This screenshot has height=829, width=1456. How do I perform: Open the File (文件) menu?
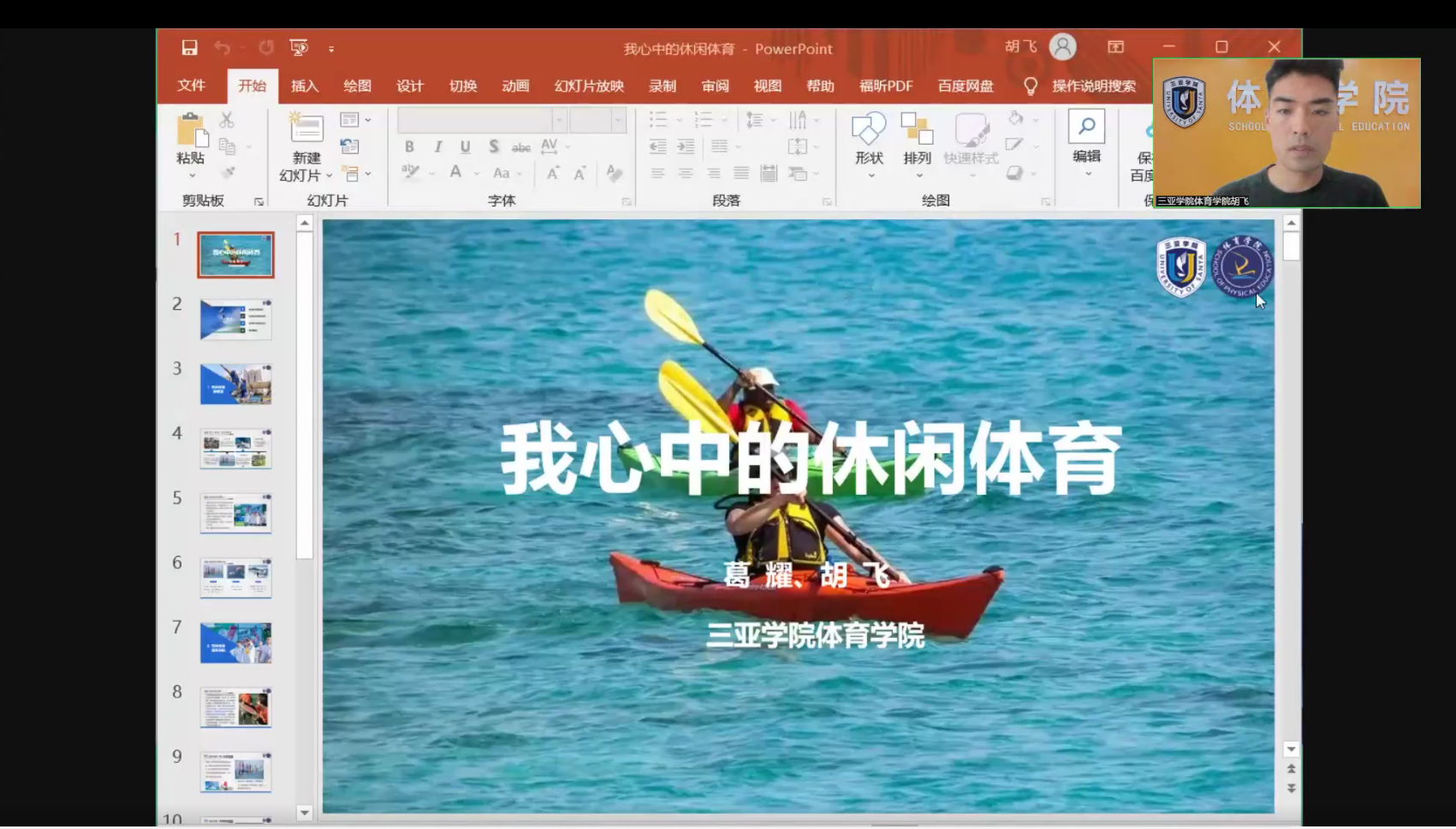pyautogui.click(x=191, y=86)
